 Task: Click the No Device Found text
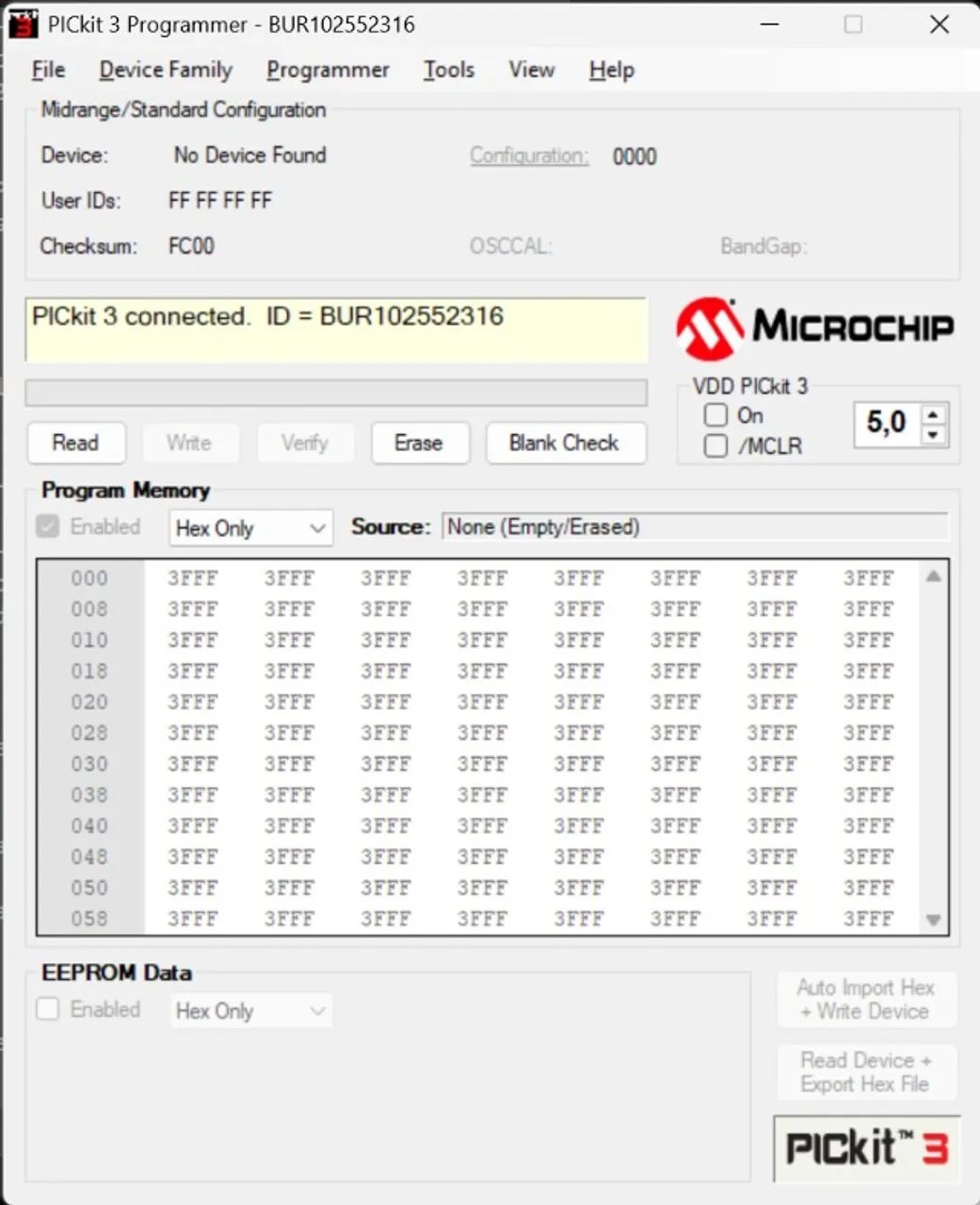tap(250, 155)
